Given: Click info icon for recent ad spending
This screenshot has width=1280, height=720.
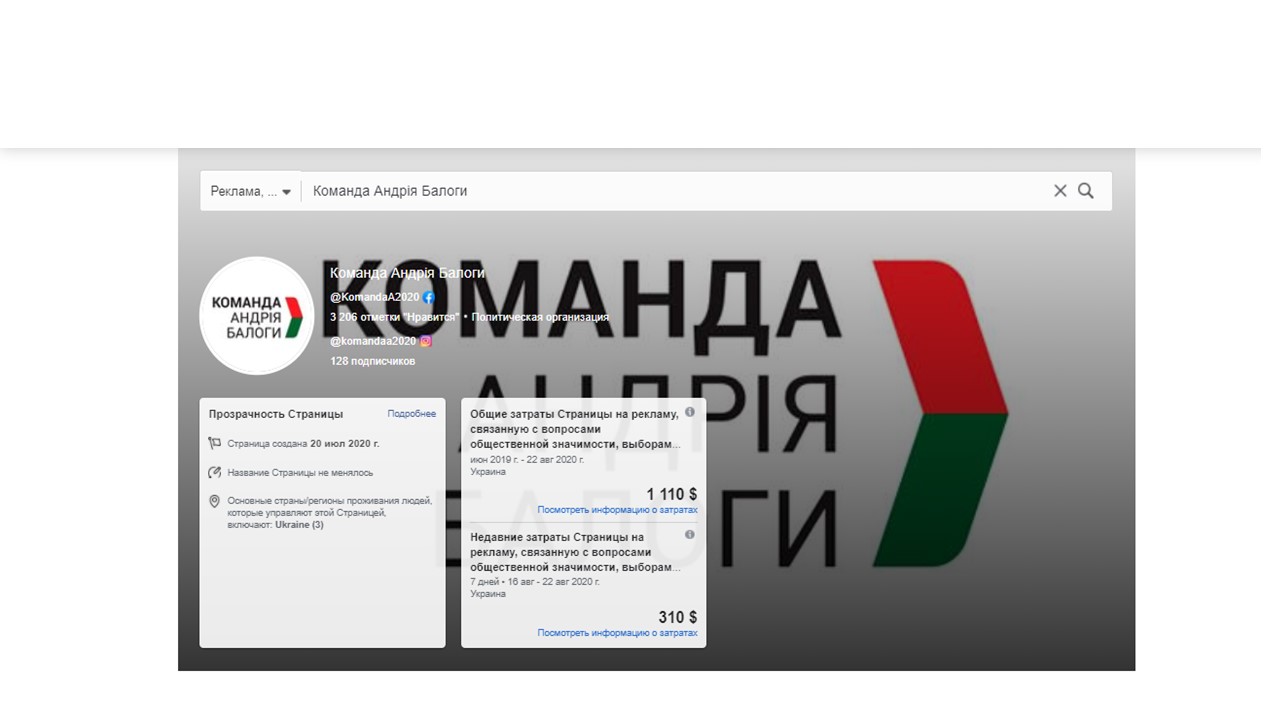Looking at the screenshot, I should tap(689, 535).
